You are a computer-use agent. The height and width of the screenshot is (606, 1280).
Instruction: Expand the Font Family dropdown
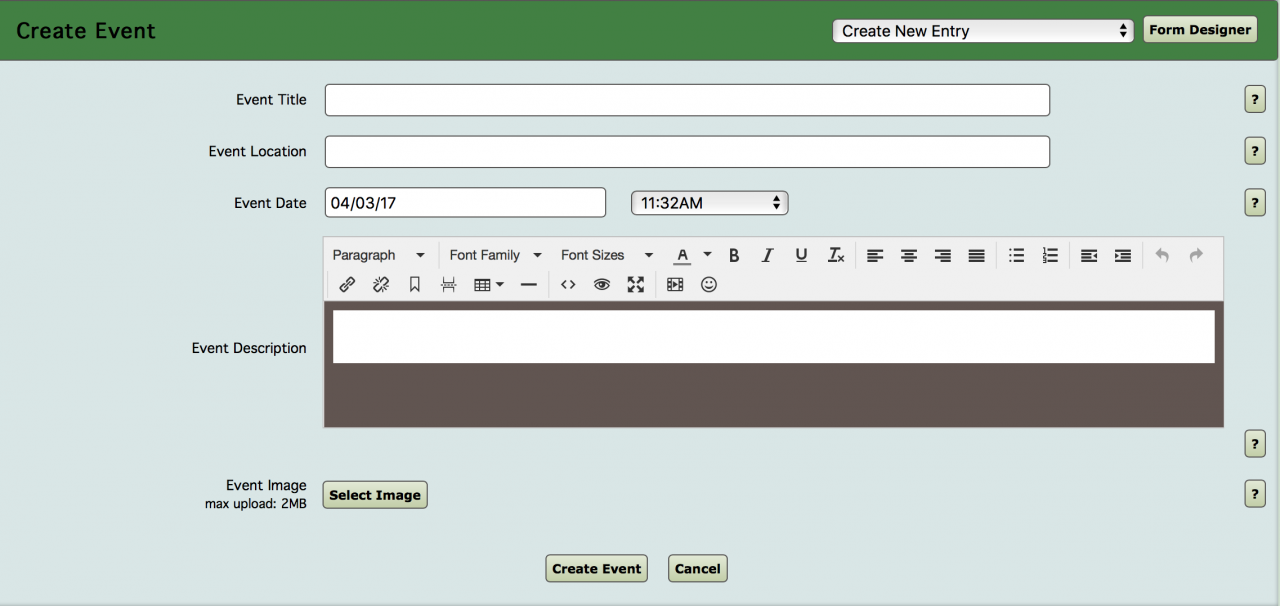tap(495, 255)
